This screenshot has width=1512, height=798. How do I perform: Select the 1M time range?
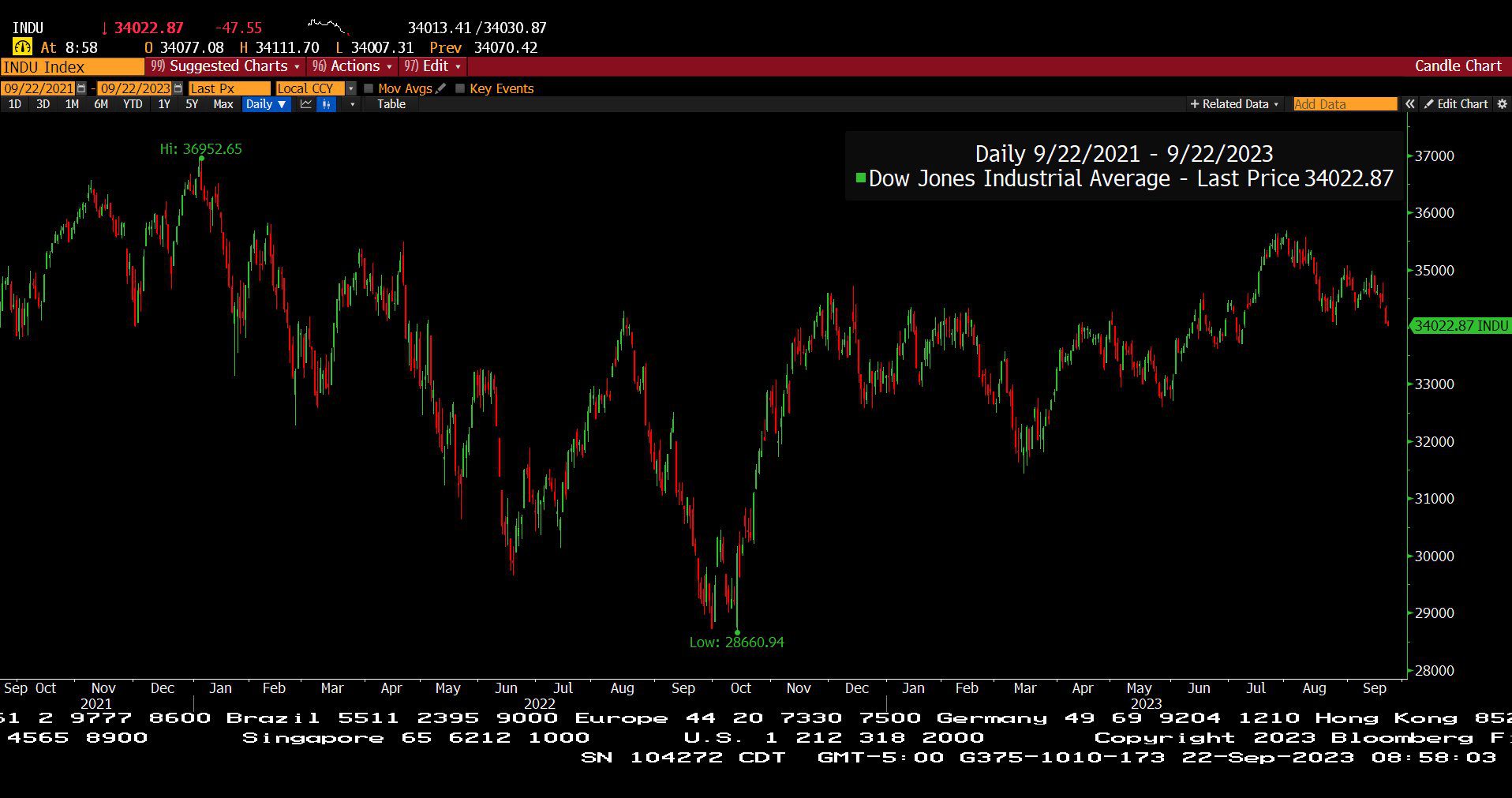(72, 104)
